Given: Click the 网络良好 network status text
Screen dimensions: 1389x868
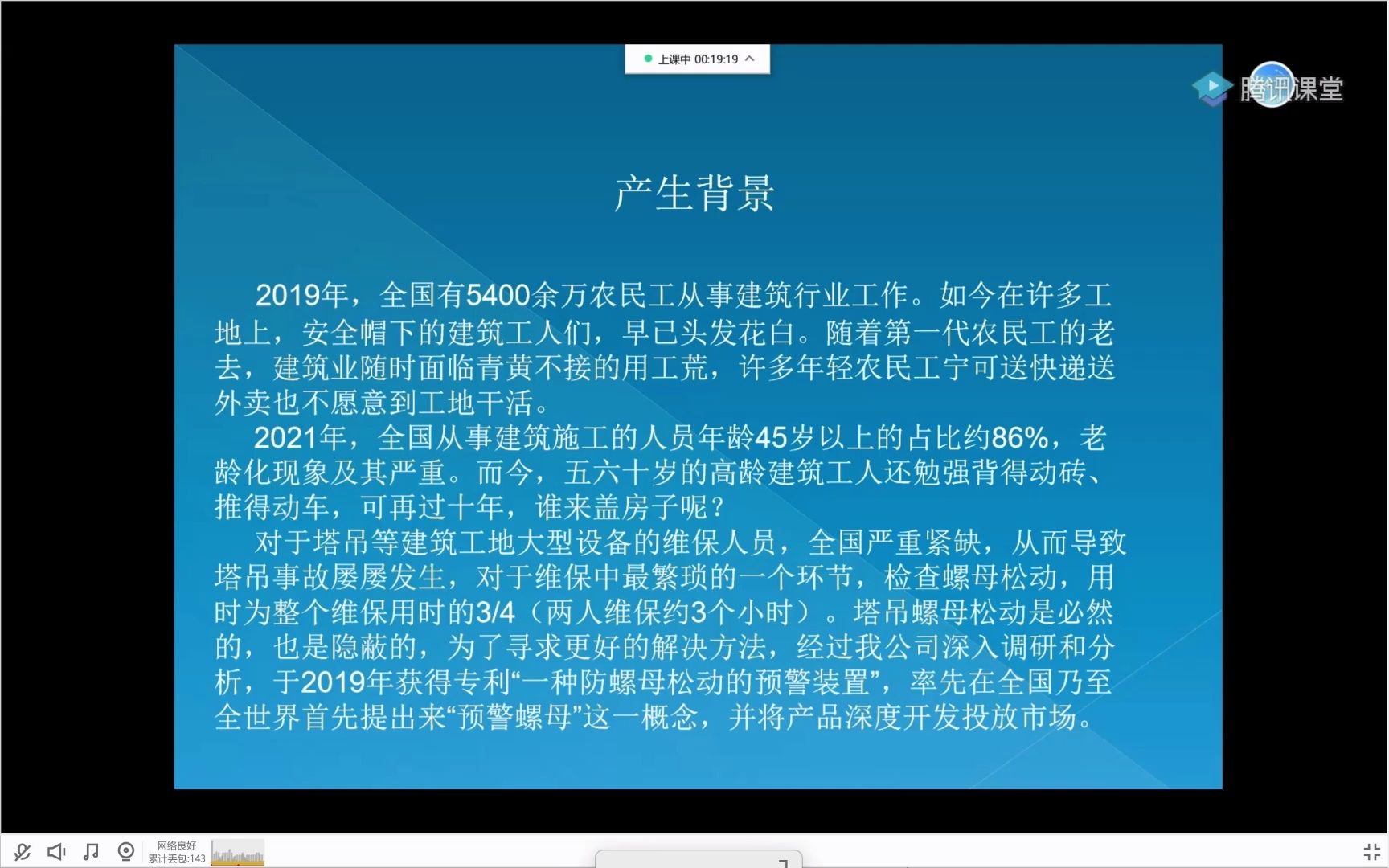Looking at the screenshot, I should (x=176, y=845).
